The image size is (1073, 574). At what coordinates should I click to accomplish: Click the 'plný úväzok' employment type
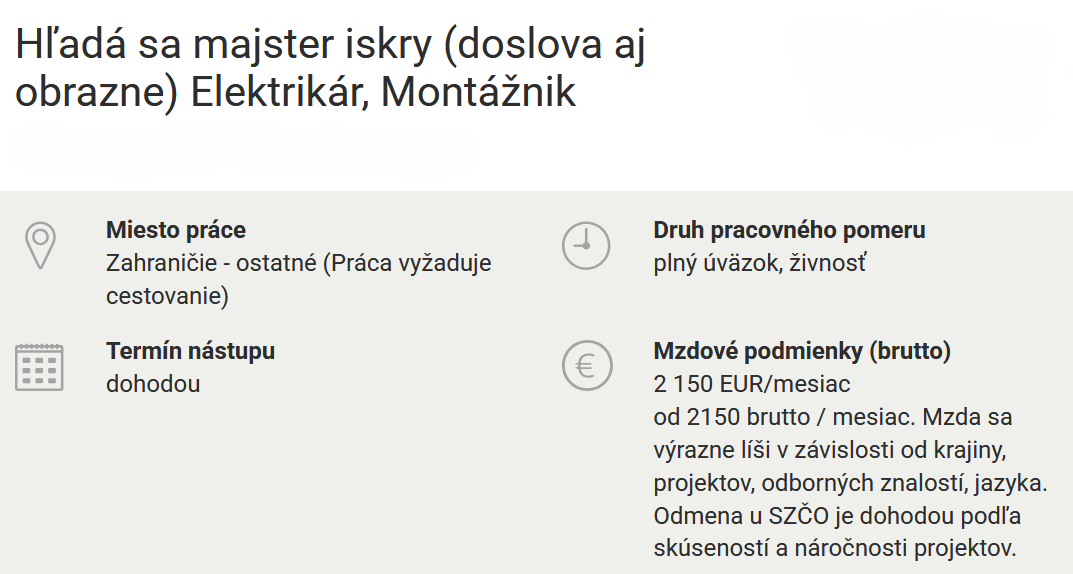click(711, 263)
